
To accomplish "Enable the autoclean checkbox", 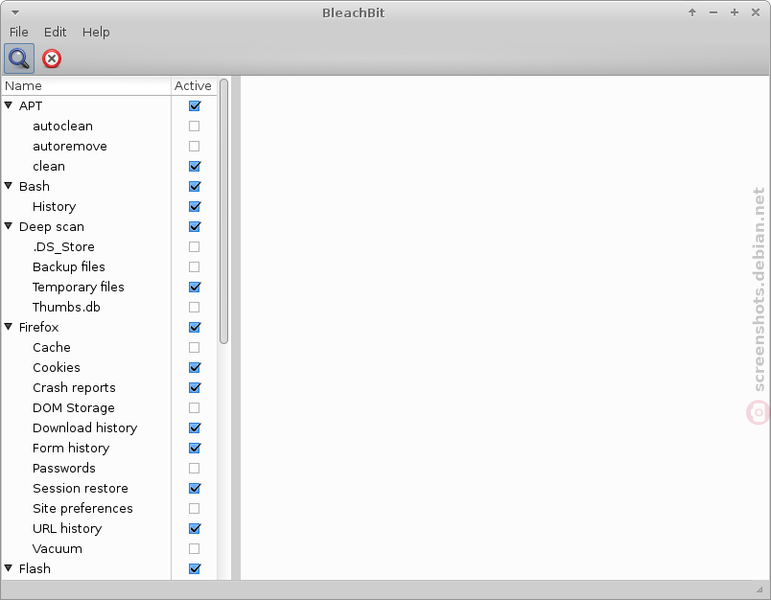I will [194, 126].
